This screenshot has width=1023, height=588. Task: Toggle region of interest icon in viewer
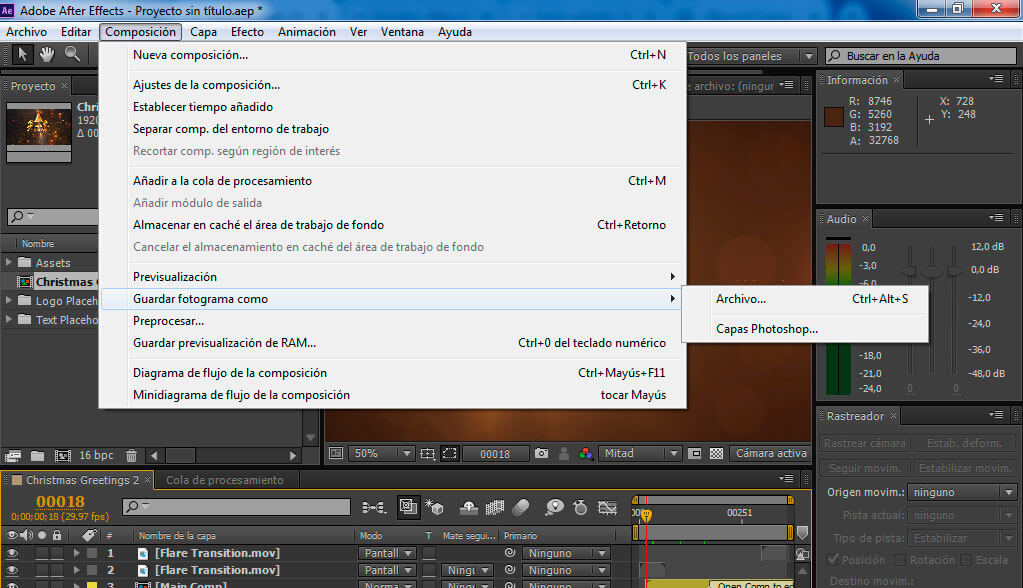point(695,454)
